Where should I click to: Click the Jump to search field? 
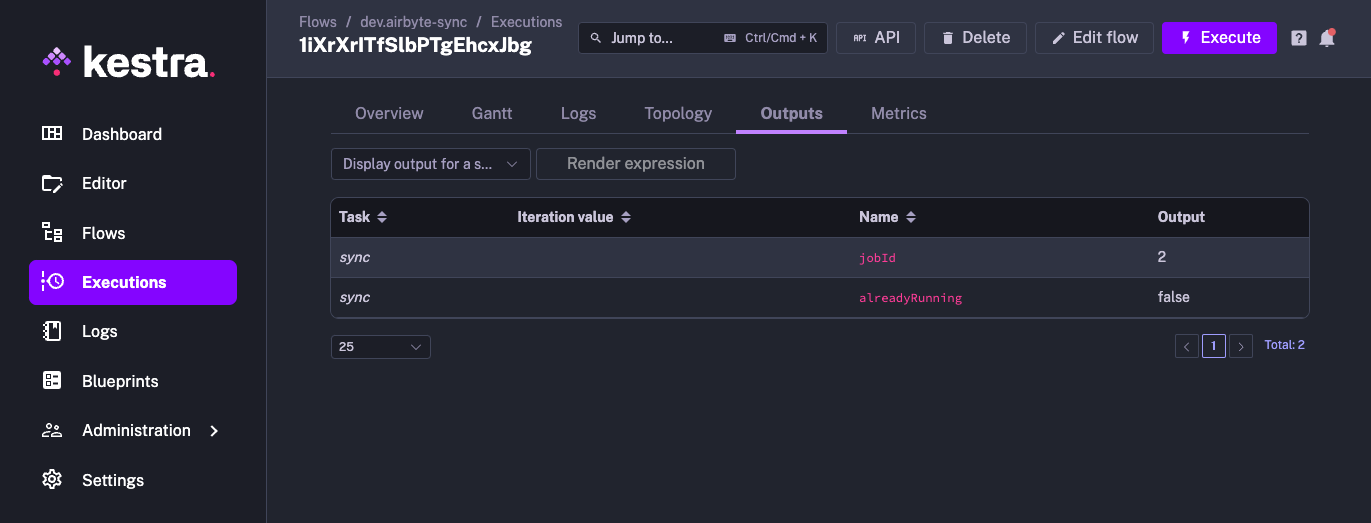(703, 38)
